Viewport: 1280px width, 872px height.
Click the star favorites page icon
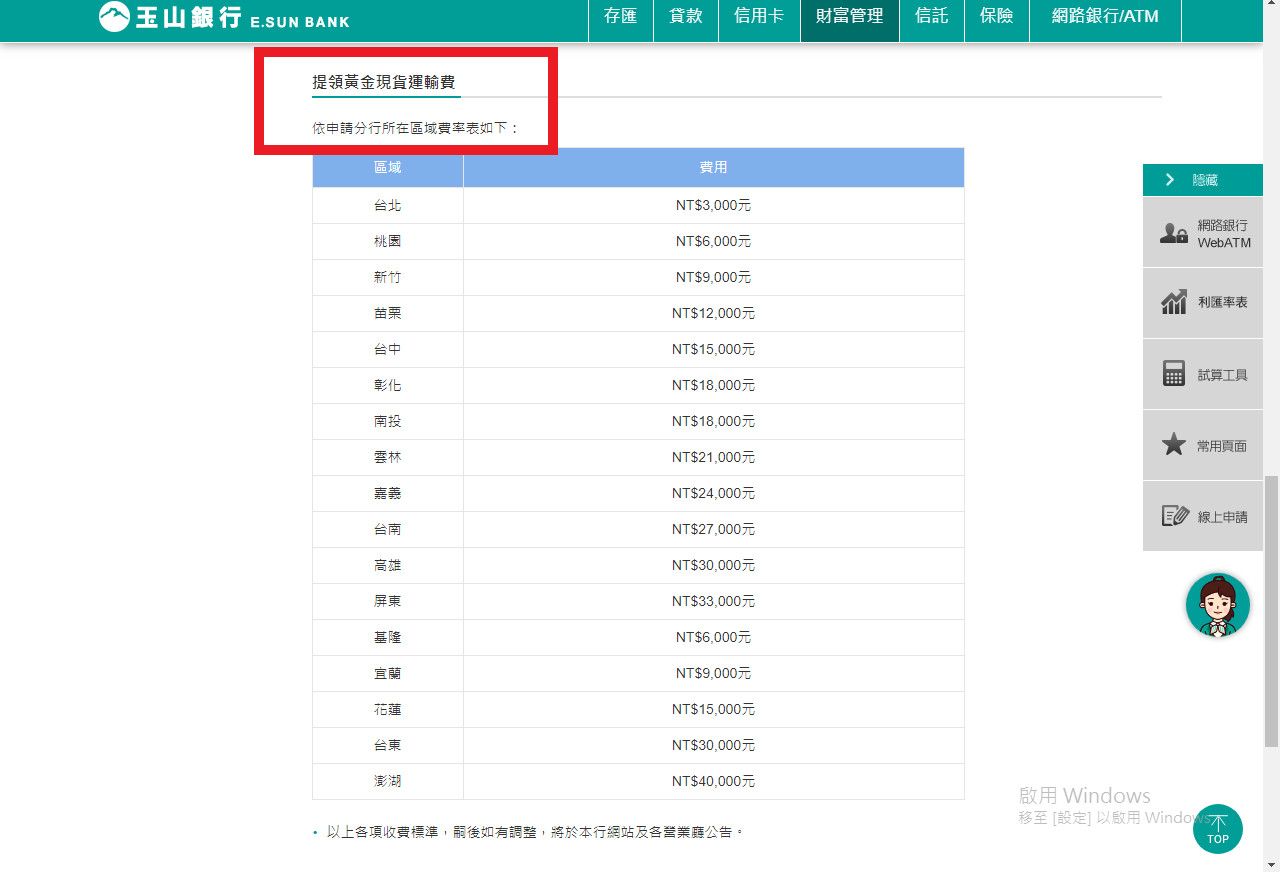(x=1173, y=445)
